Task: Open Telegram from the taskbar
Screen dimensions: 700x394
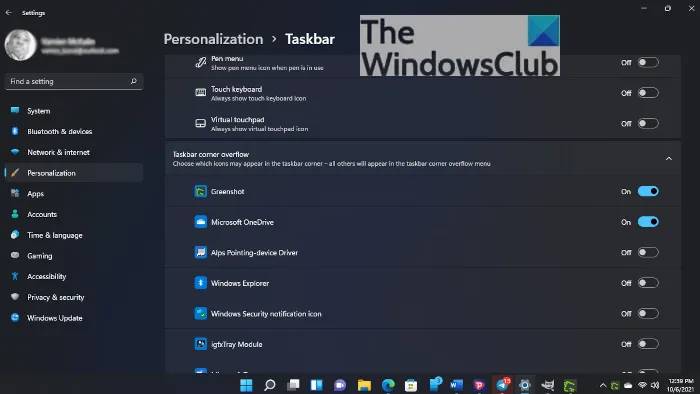Action: (503, 384)
